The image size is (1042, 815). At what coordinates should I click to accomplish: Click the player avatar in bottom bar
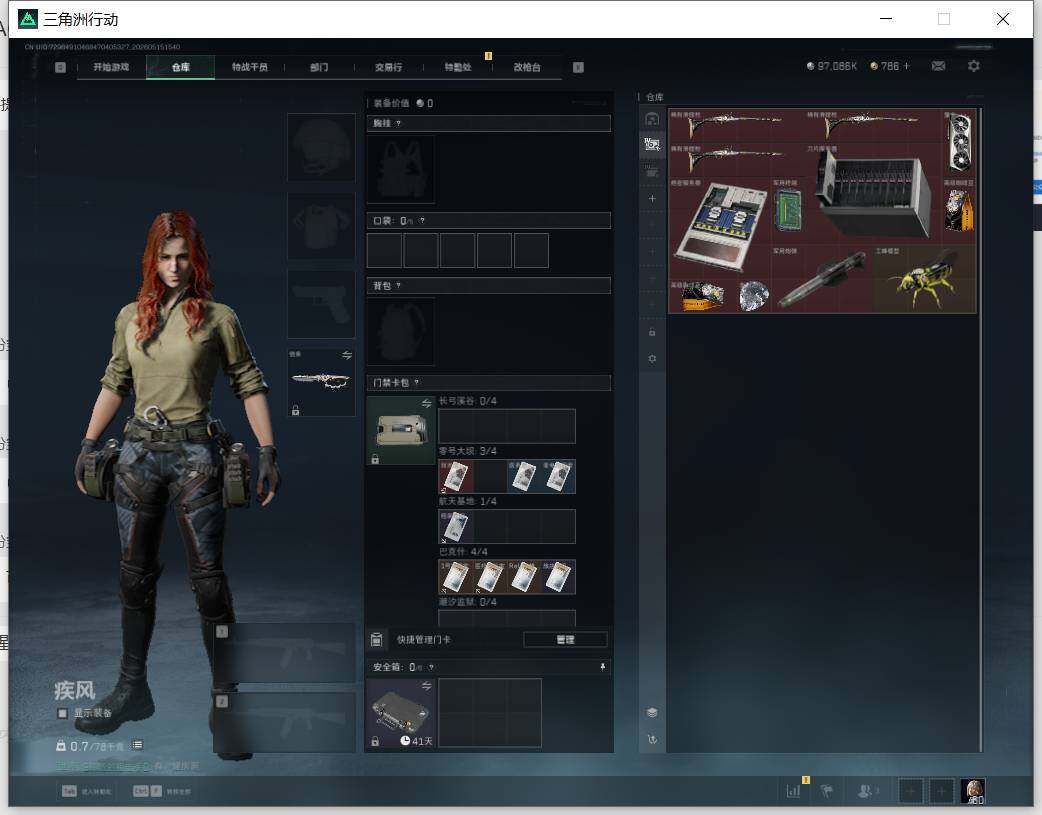974,791
